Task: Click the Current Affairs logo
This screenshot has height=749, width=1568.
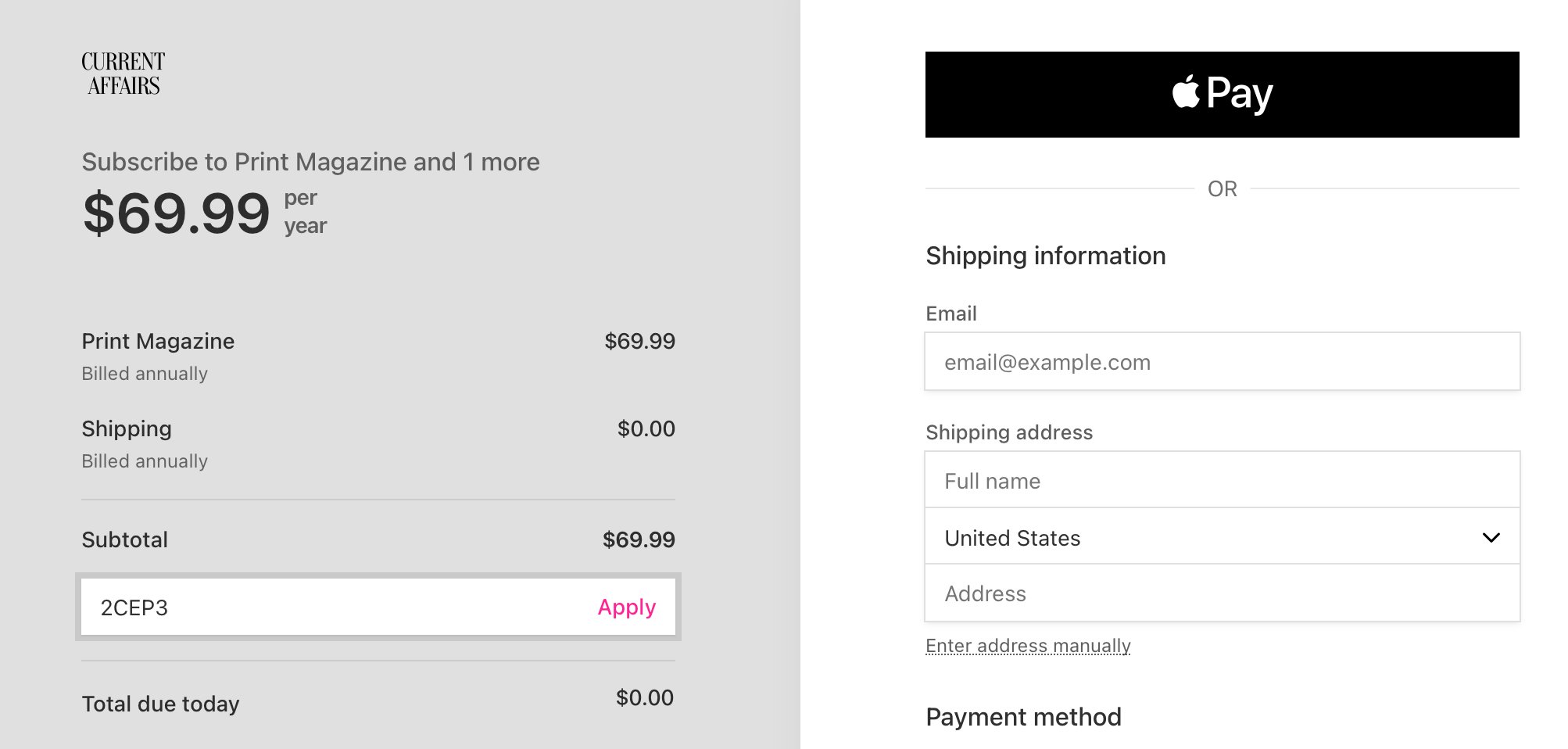Action: (123, 72)
